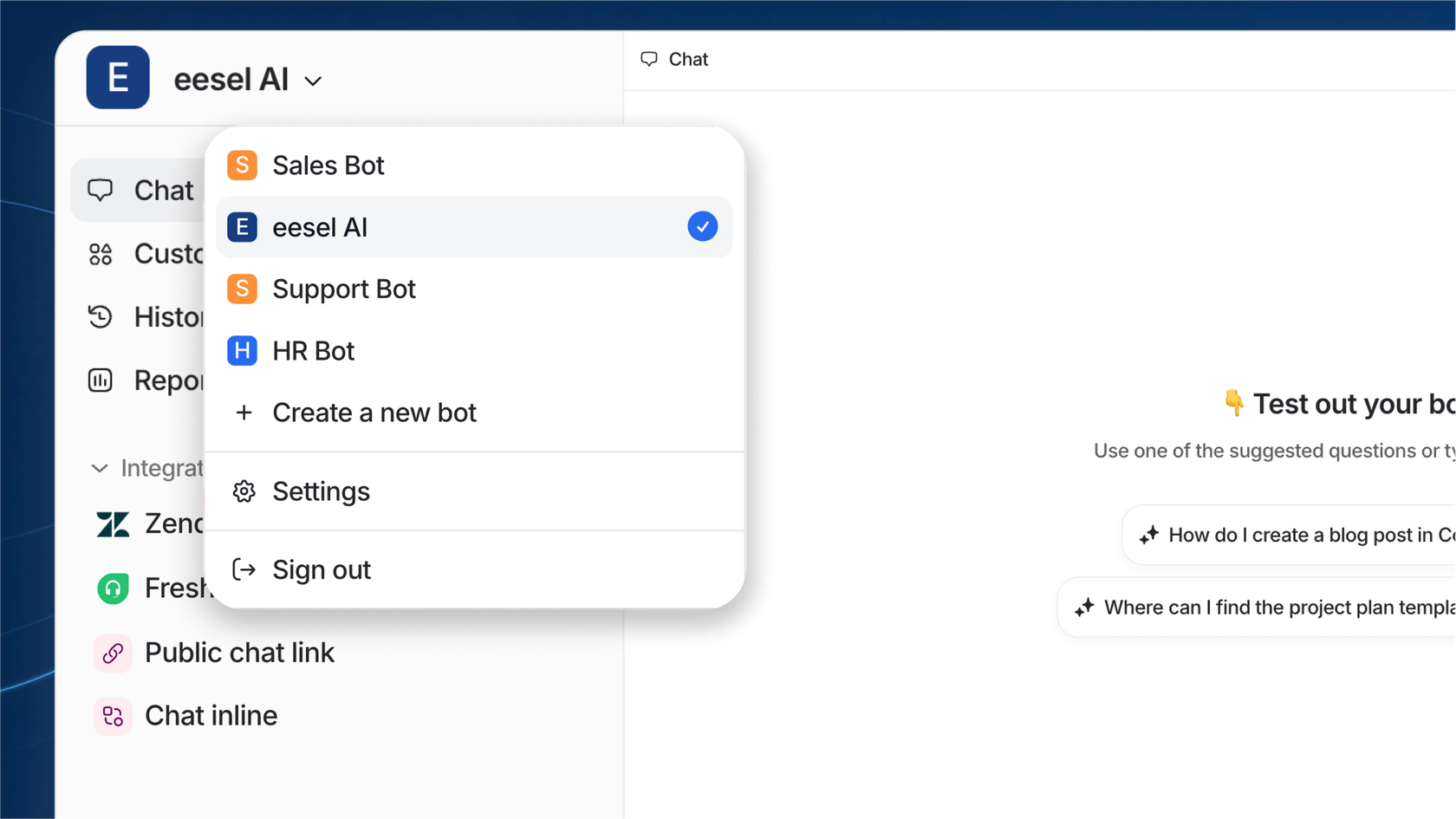
Task: Click the Chat inline icon
Action: pos(112,716)
